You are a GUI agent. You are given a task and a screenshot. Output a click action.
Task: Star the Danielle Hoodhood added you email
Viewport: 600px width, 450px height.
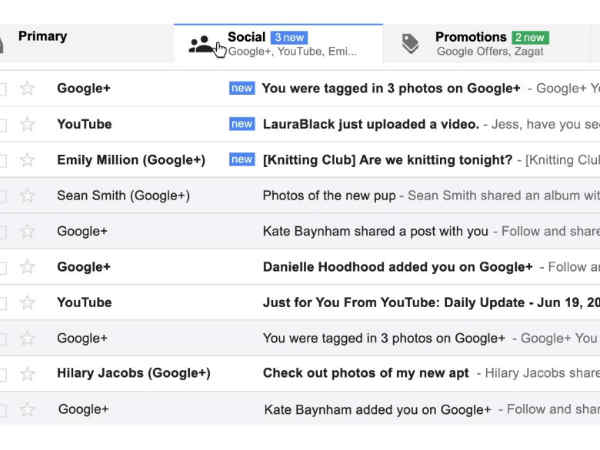click(x=27, y=267)
